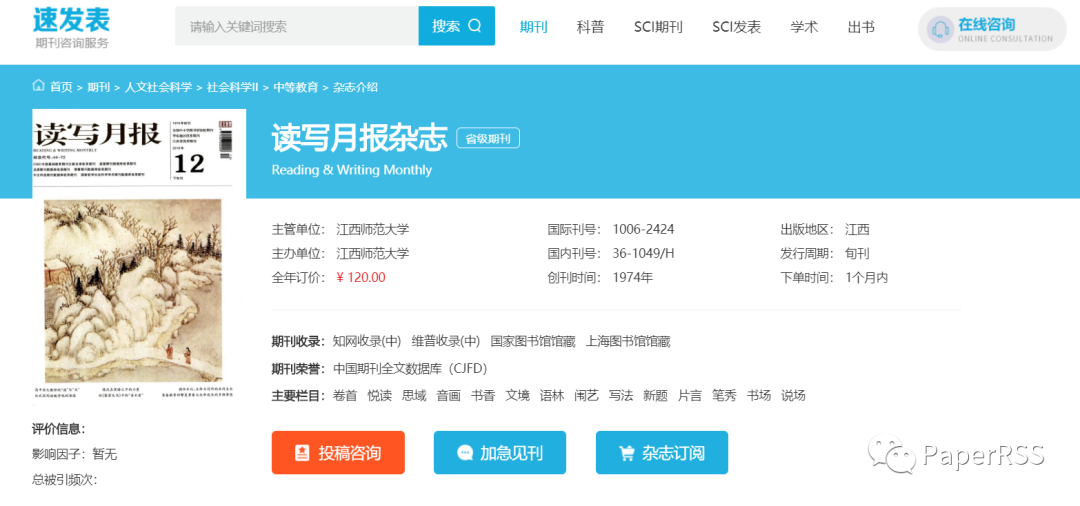Click the 投稿咨询 orange button
Image resolution: width=1080 pixels, height=506 pixels.
[338, 453]
